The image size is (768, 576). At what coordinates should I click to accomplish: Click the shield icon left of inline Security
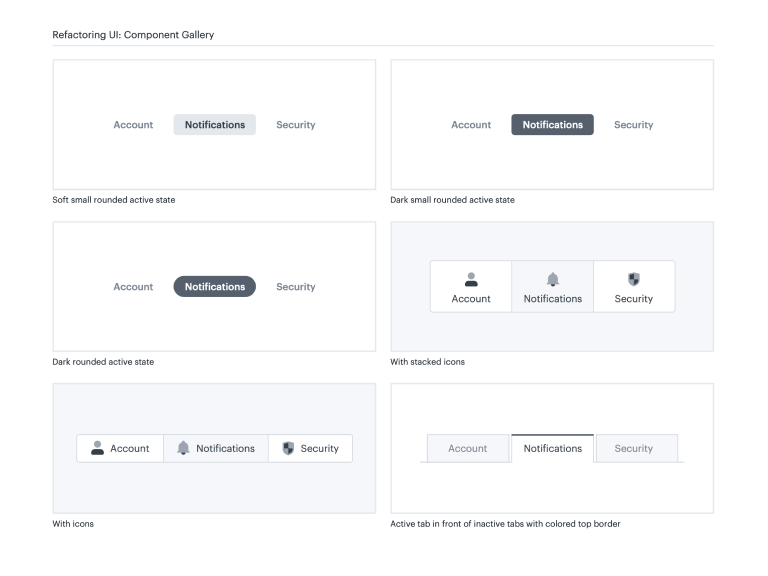click(288, 448)
